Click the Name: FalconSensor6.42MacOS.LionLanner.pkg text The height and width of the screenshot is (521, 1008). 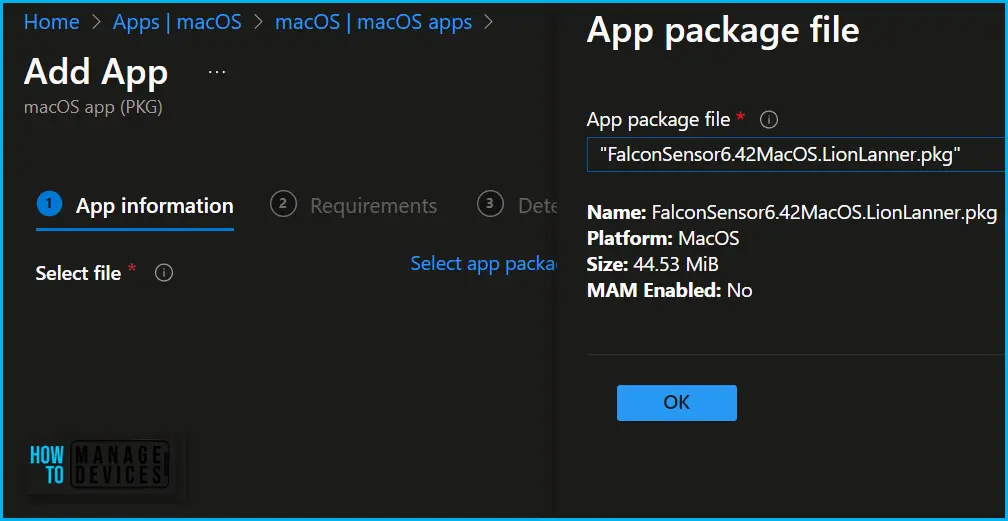coord(792,213)
